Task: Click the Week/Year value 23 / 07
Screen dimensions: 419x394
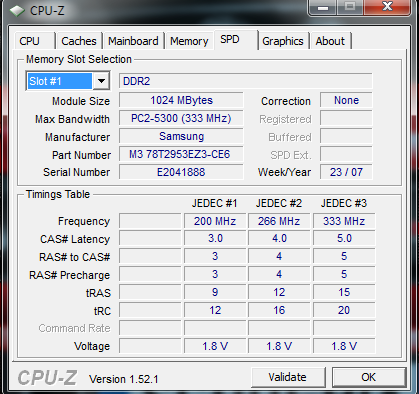Action: 346,172
